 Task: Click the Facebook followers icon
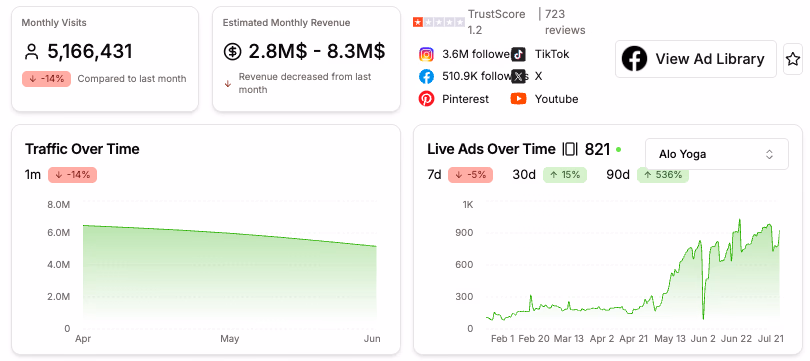coord(426,76)
